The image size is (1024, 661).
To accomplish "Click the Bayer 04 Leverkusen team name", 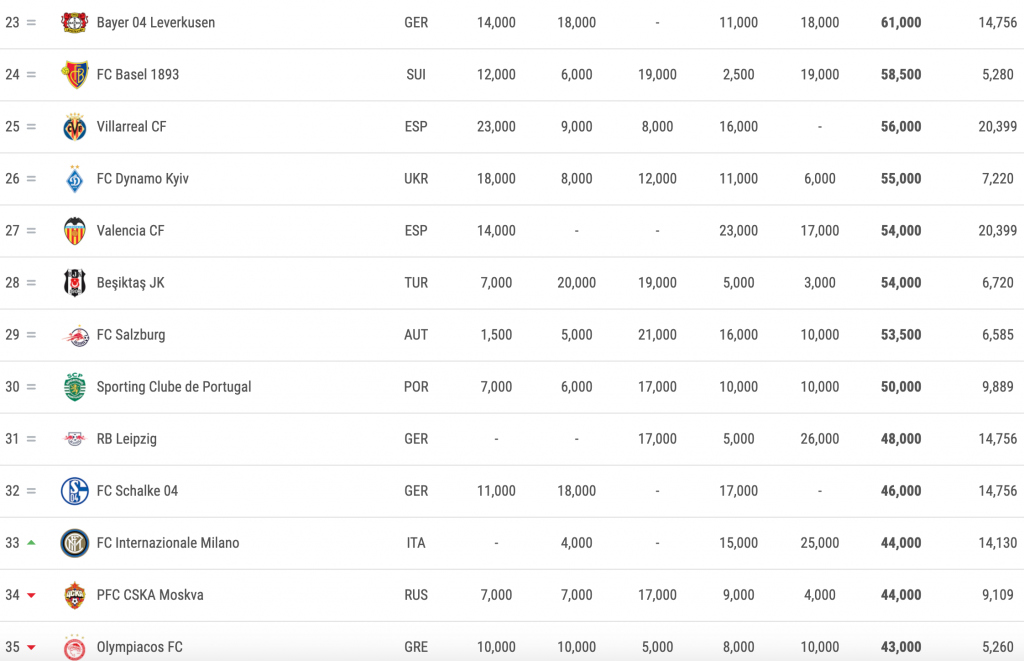I will tap(155, 22).
